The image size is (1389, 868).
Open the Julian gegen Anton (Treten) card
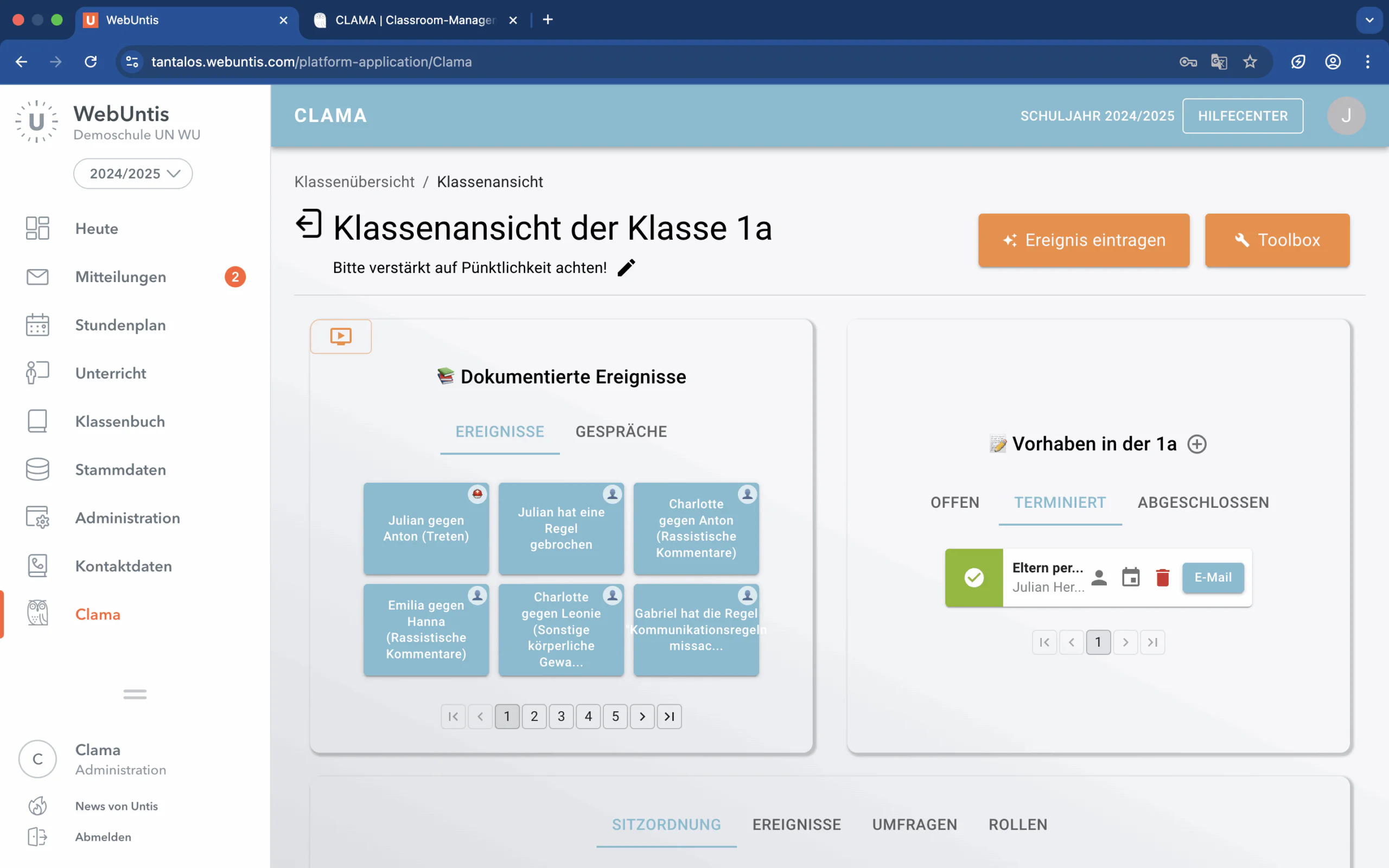coord(426,528)
